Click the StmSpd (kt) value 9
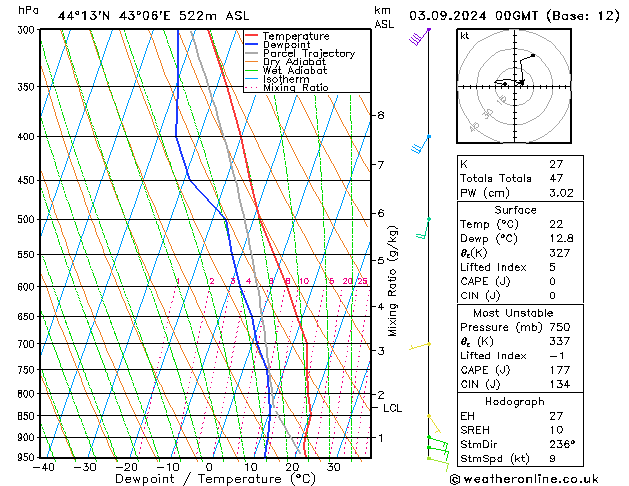This screenshot has height=486, width=629. 553,459
